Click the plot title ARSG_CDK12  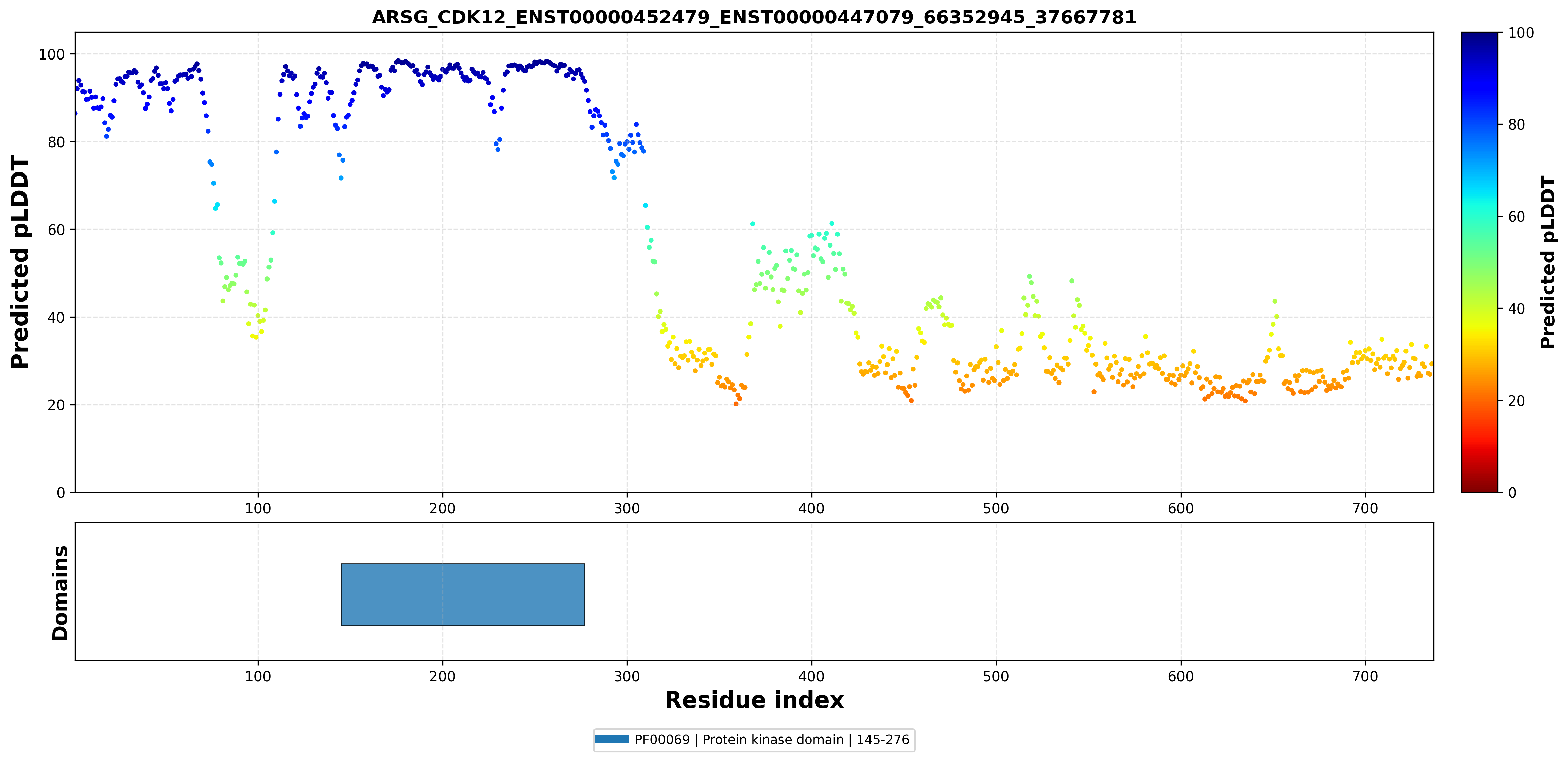tap(754, 17)
